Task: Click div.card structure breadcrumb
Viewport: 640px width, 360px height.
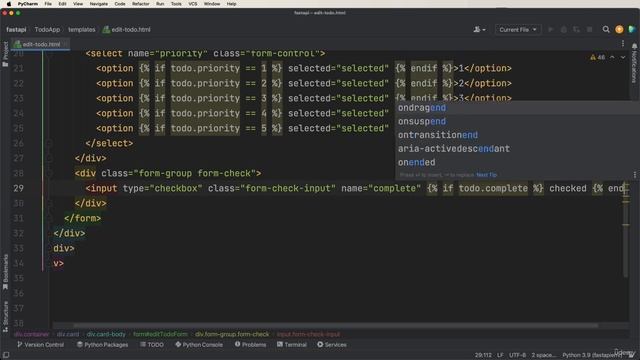Action: tap(68, 334)
